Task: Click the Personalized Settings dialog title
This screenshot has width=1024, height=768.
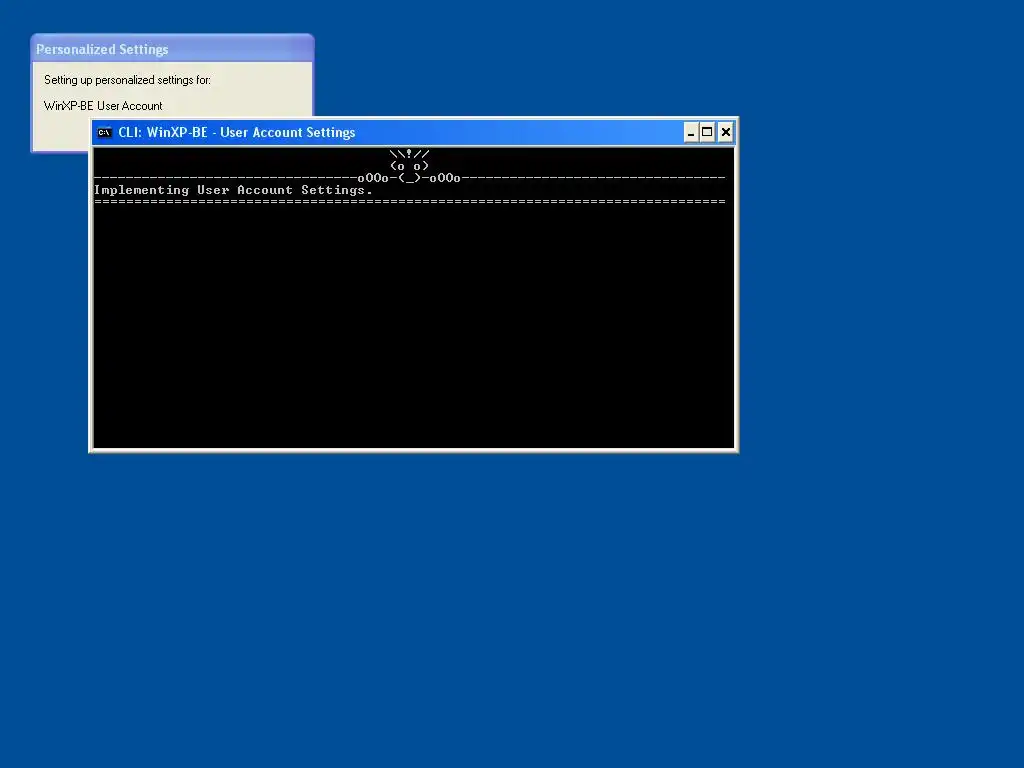Action: coord(102,50)
